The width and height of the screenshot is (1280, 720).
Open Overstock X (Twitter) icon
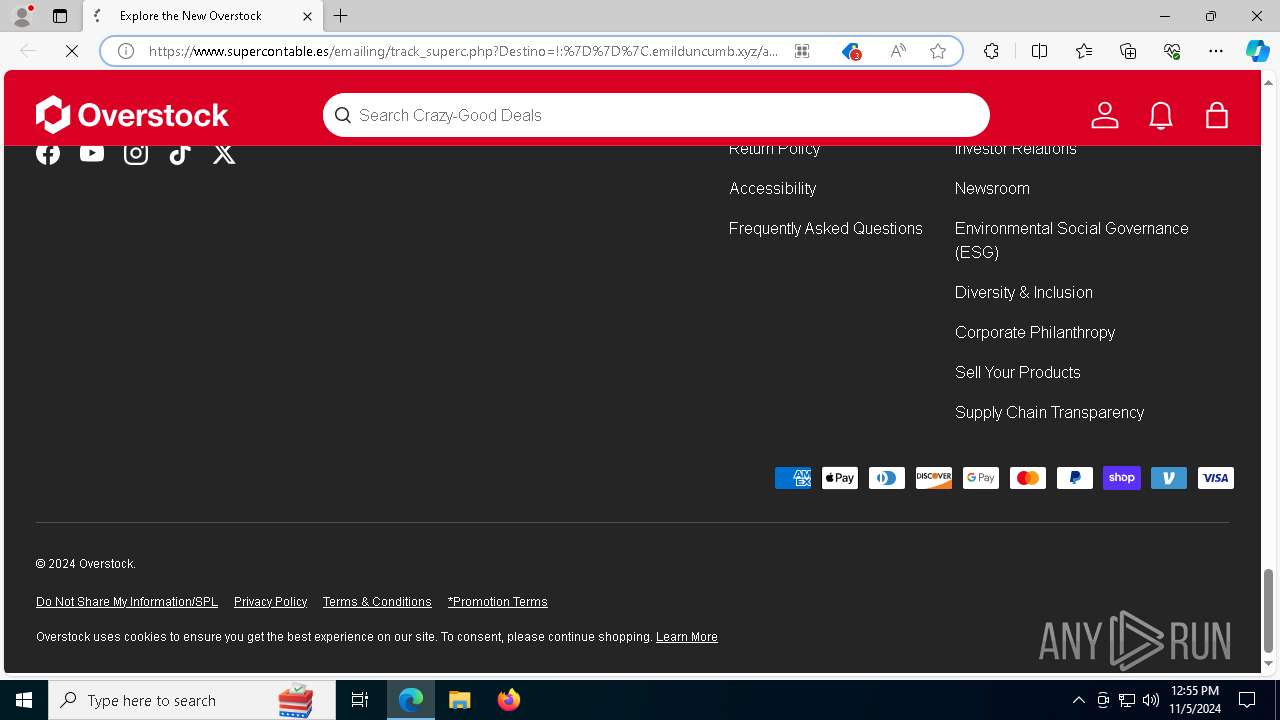224,153
